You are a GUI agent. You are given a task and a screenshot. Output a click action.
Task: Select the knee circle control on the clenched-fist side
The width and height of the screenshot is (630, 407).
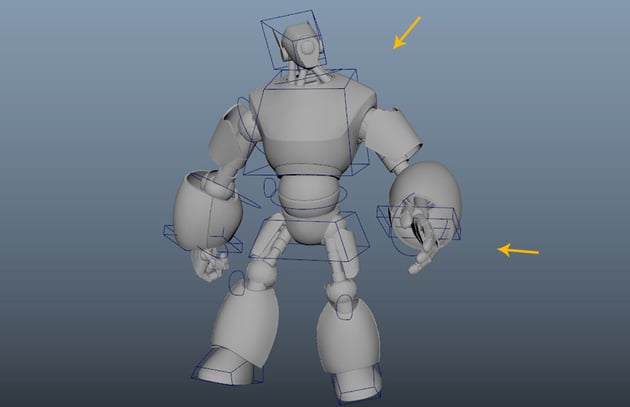[236, 283]
